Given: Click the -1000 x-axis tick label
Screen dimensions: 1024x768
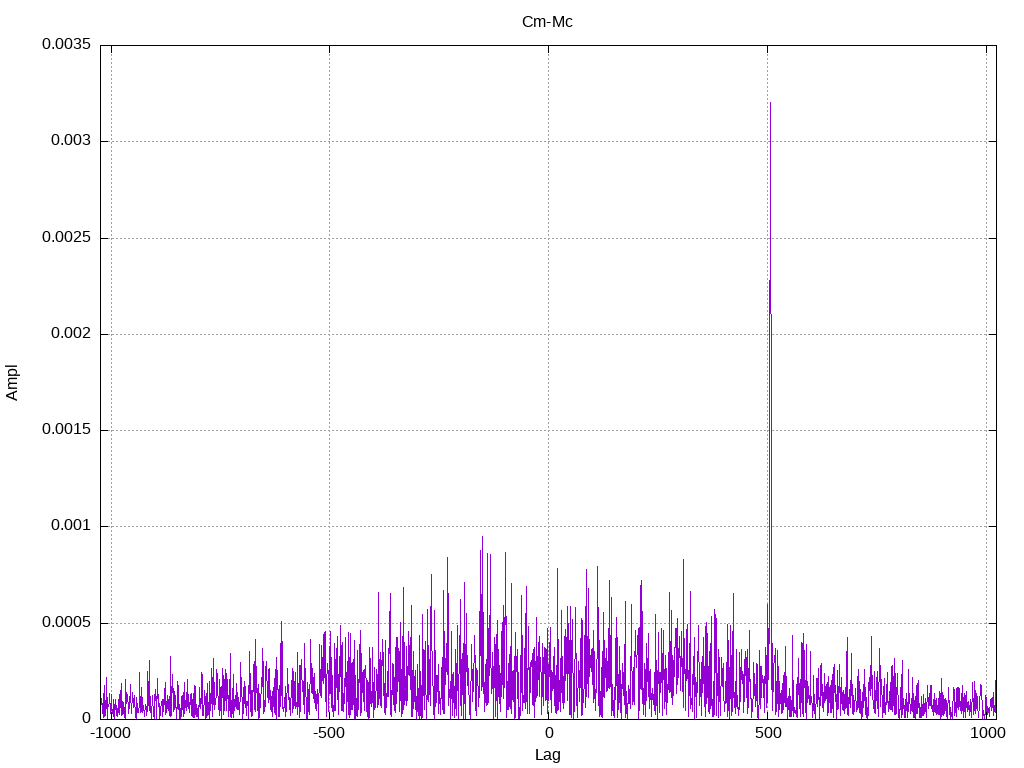Looking at the screenshot, I should point(110,733).
